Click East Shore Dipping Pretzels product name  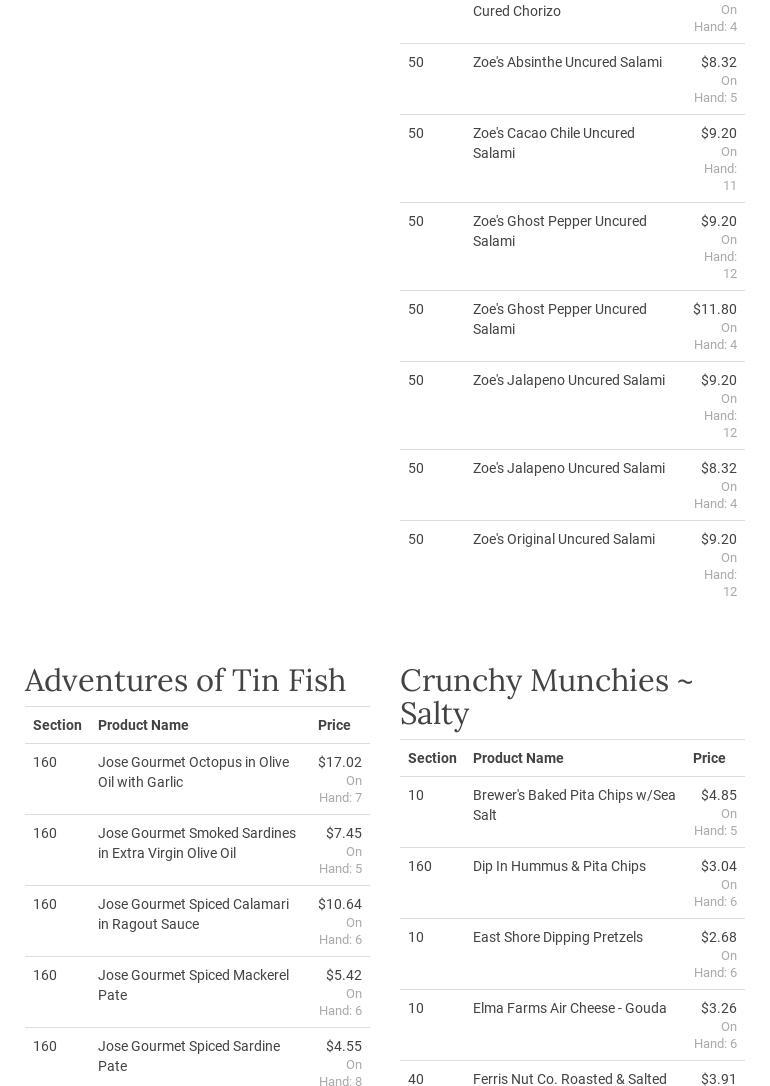557,937
